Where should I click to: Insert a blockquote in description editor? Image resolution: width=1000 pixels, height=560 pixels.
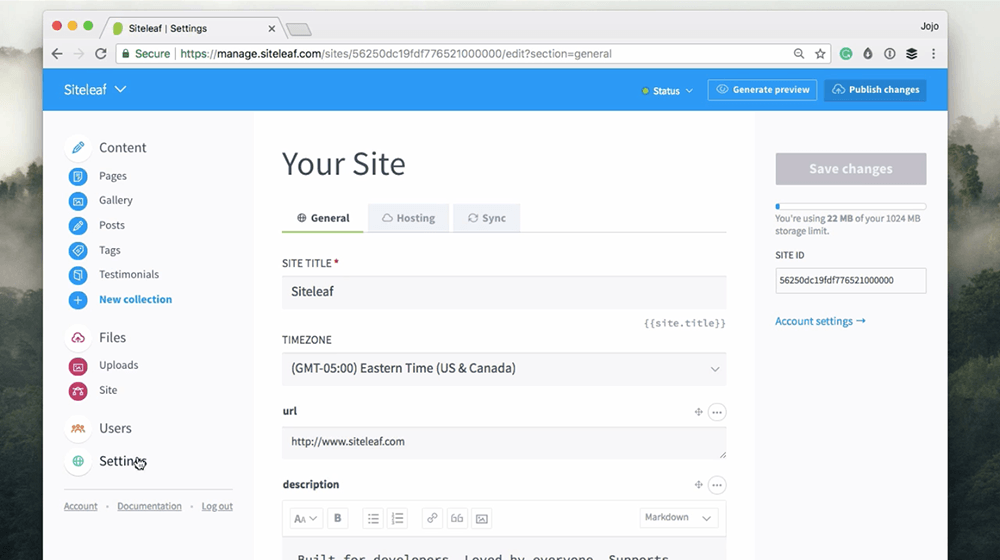point(457,518)
